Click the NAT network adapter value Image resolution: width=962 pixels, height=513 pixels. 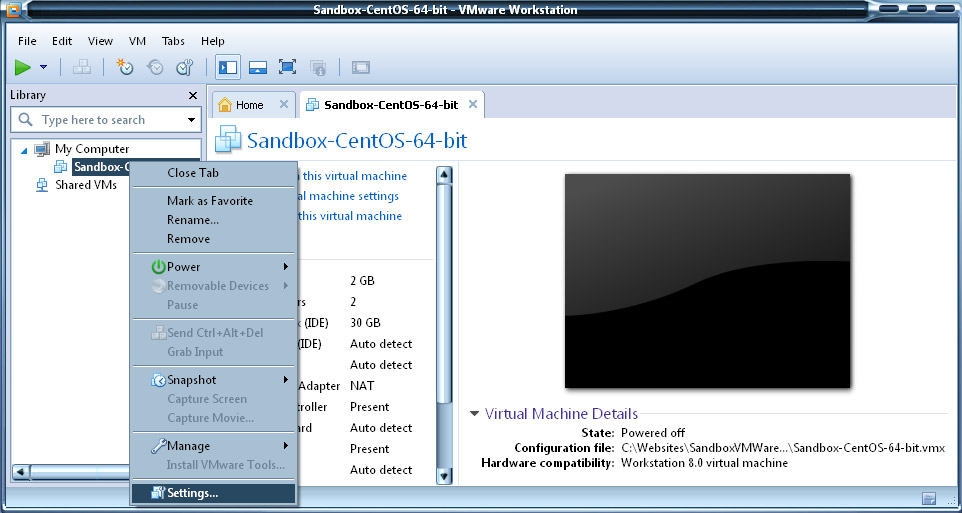(x=362, y=386)
